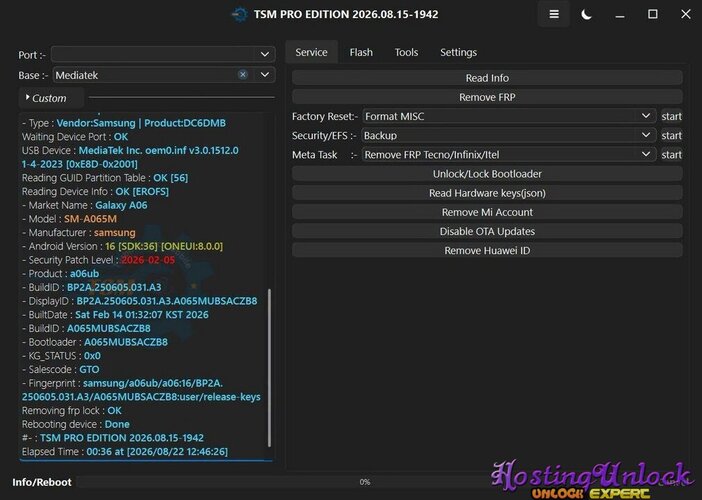Click the Read Info button
702x500 pixels.
coord(487,78)
